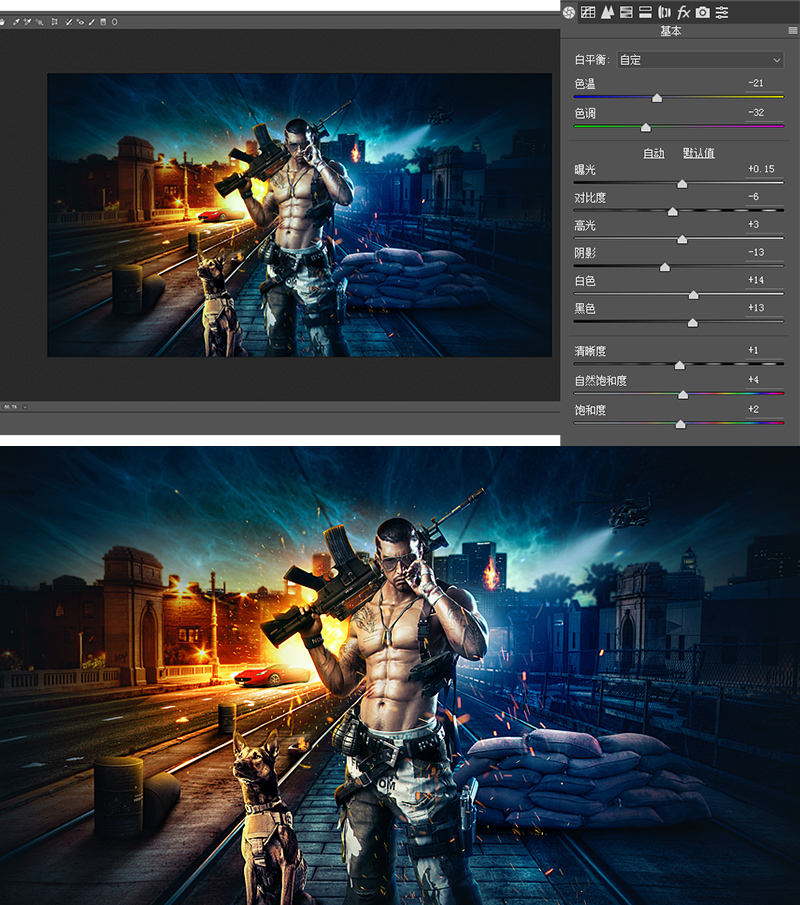Click the 黑色 value field showing +13
Screen dimensions: 800x905
pos(762,308)
